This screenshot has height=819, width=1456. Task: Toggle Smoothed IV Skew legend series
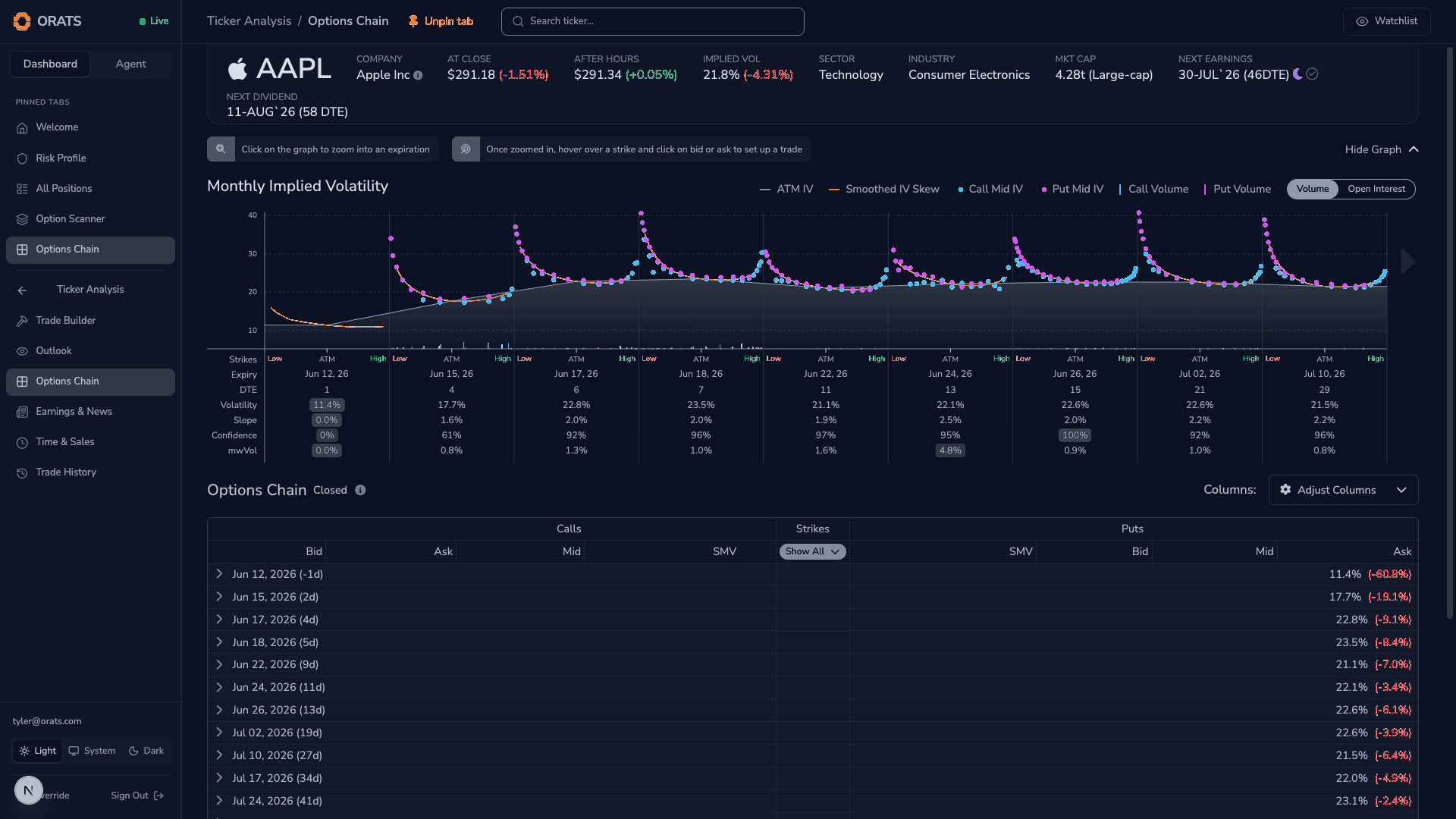pyautogui.click(x=883, y=189)
